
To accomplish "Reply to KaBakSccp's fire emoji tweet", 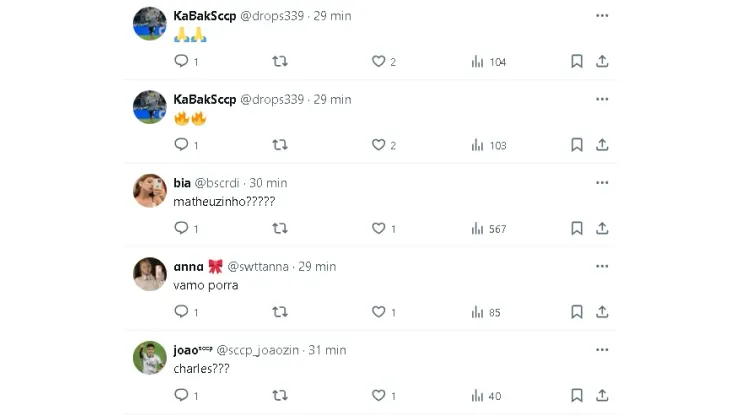I will click(181, 145).
